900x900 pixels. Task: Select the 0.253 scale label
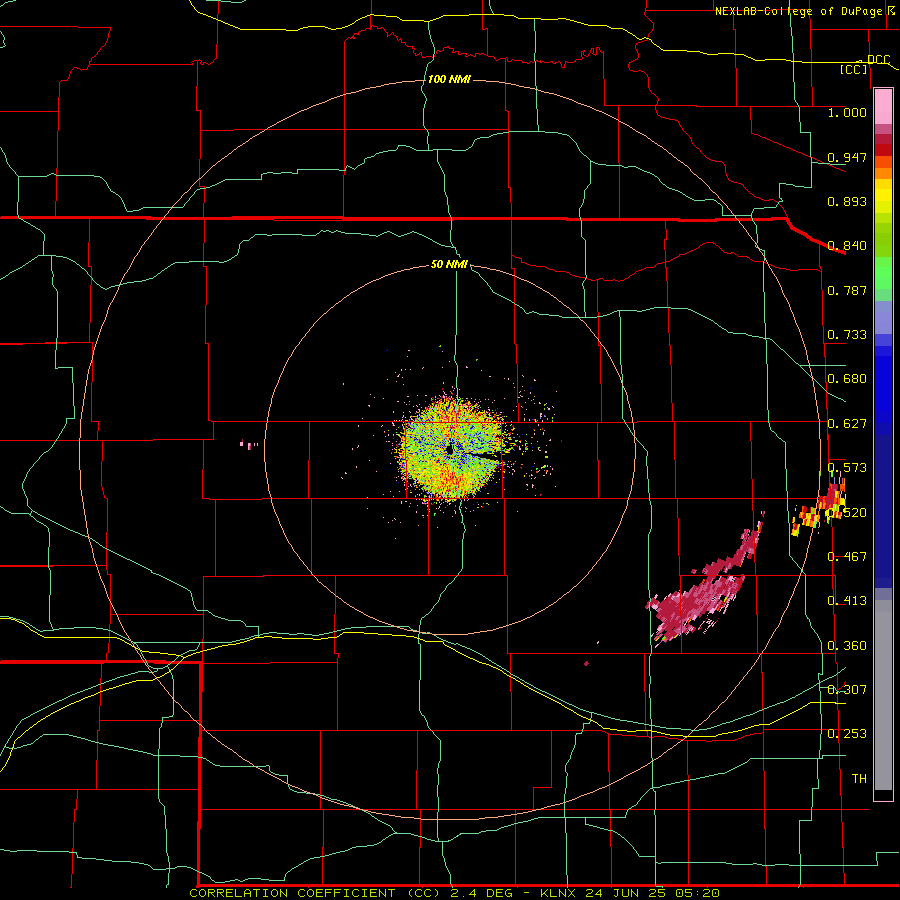[x=847, y=734]
